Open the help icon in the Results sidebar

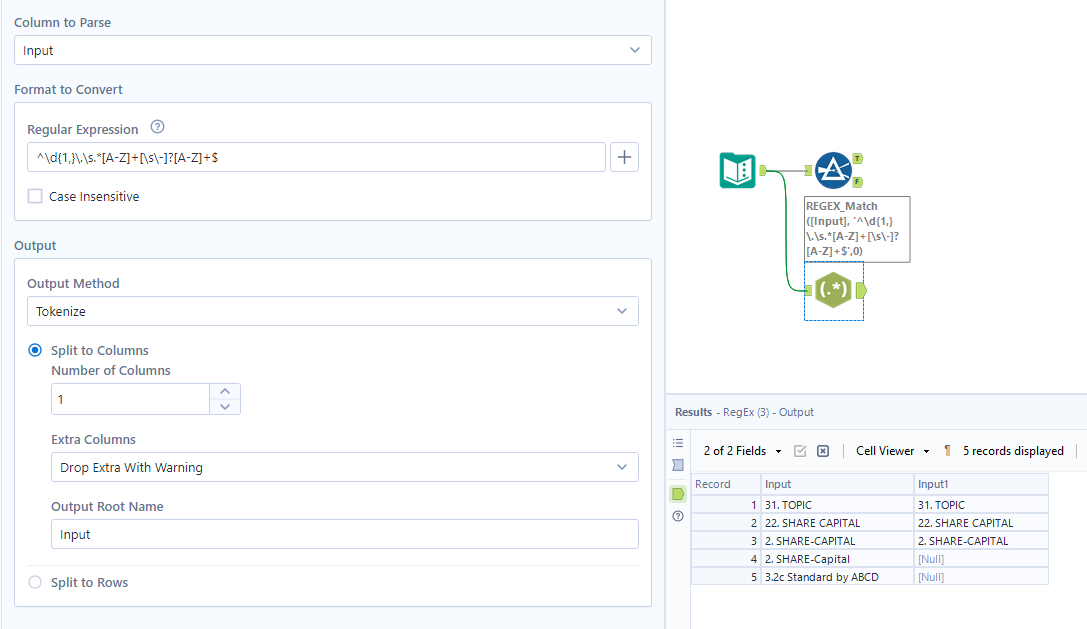(678, 516)
